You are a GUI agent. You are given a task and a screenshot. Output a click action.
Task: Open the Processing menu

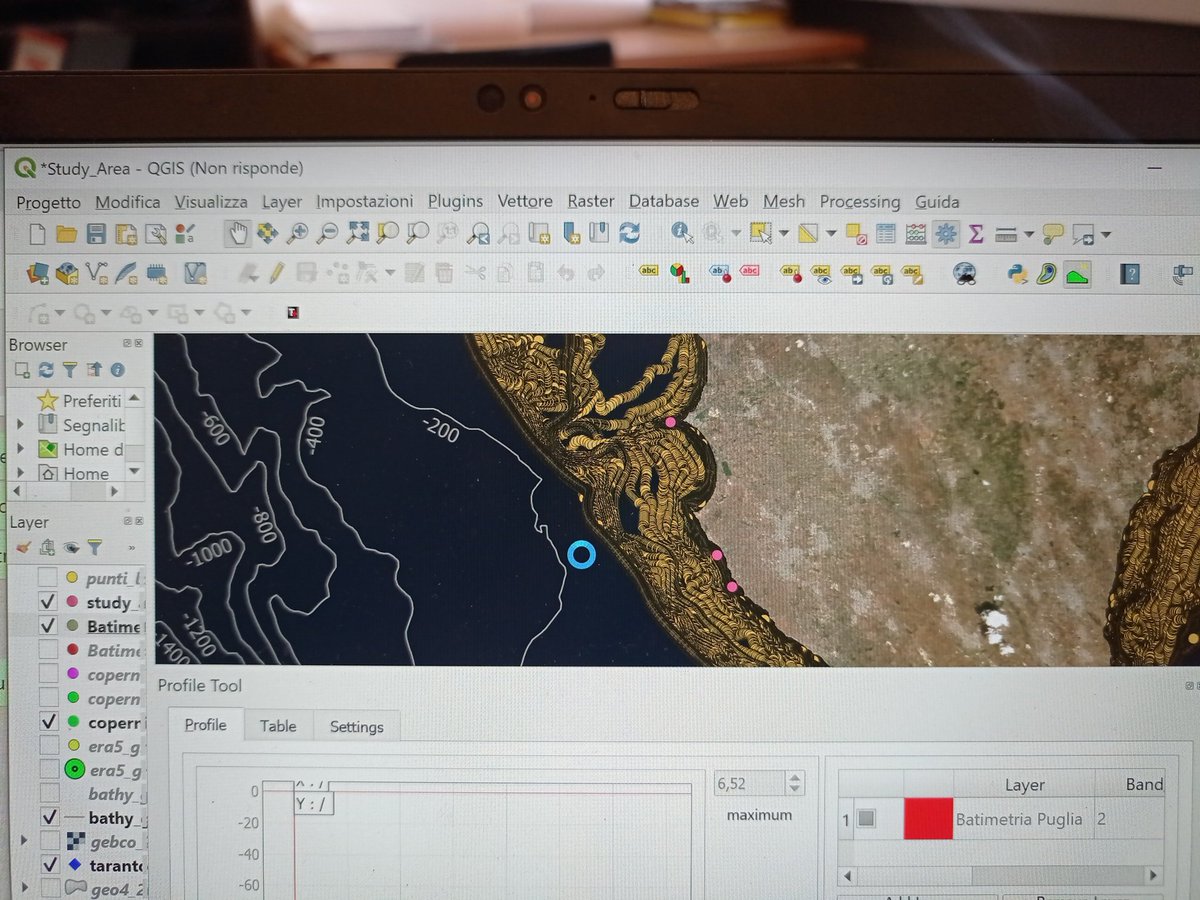pyautogui.click(x=860, y=201)
